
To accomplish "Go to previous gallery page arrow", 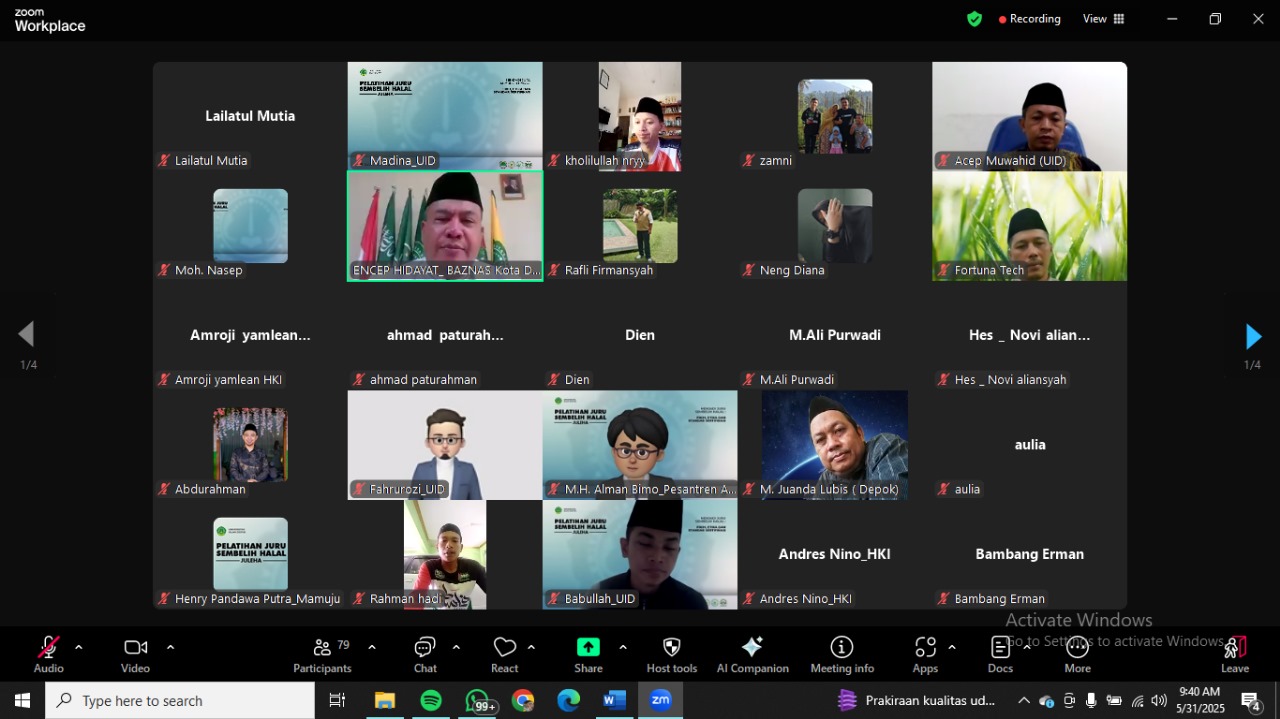I will point(27,334).
